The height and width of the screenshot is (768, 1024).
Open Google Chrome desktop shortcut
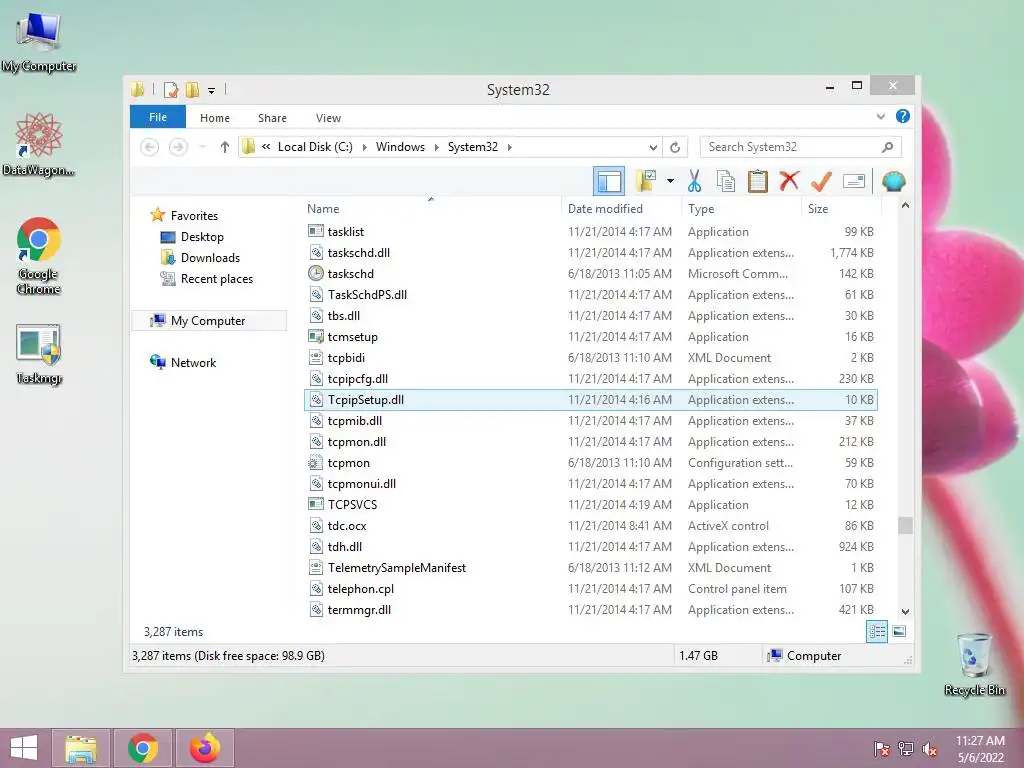[39, 256]
